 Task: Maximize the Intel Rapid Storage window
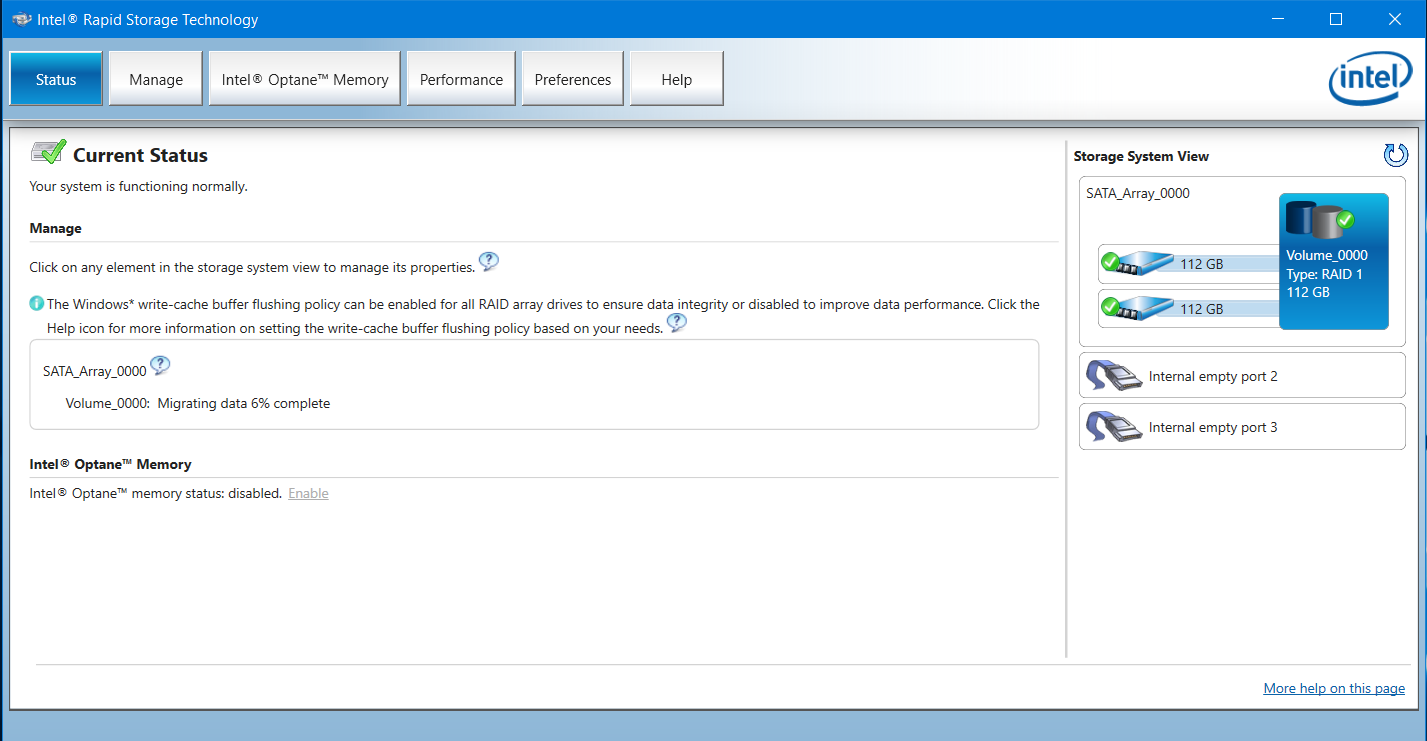tap(1336, 19)
